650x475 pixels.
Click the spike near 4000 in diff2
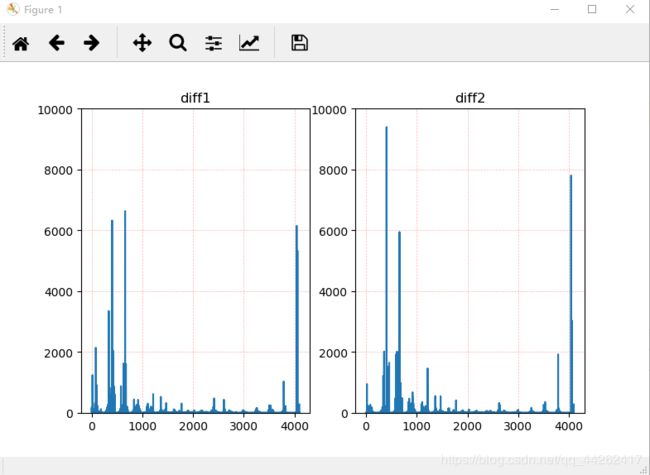[571, 294]
